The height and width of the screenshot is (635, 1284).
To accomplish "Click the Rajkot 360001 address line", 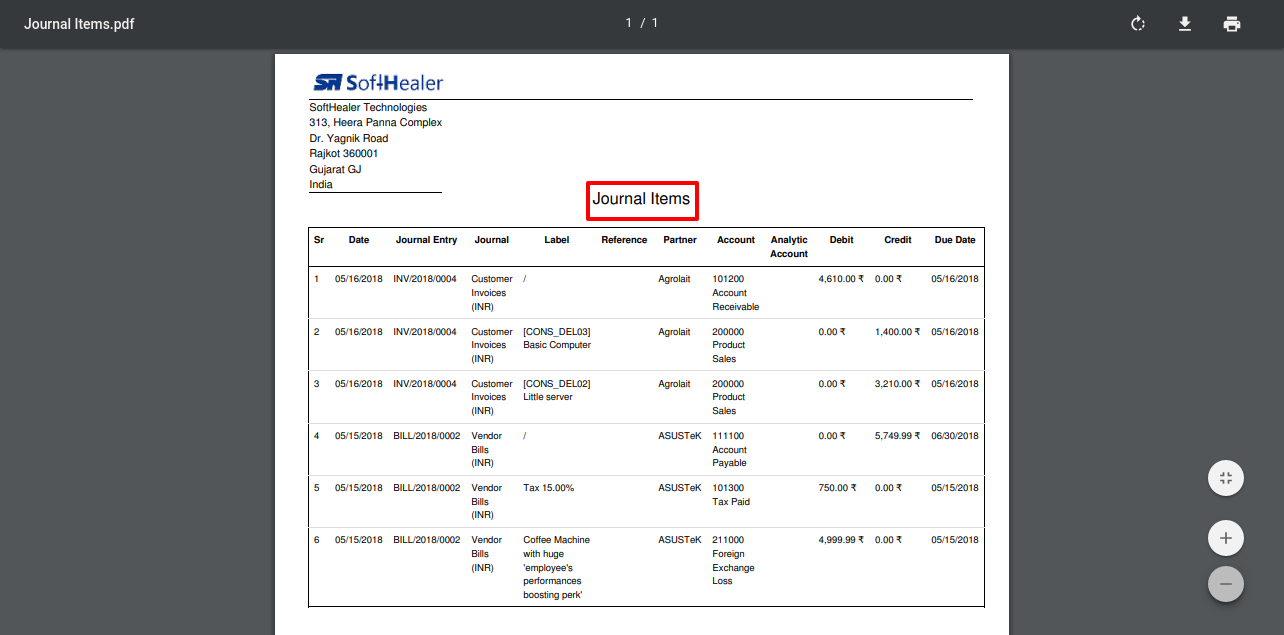I will coord(344,153).
